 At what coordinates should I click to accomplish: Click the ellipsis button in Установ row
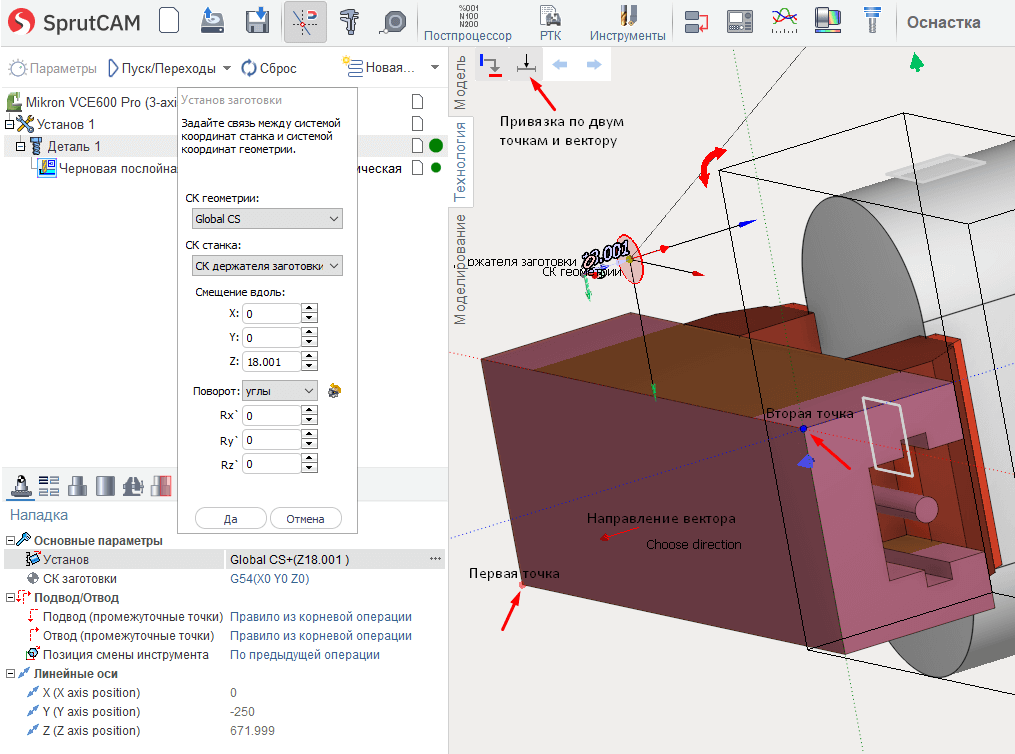click(x=435, y=559)
